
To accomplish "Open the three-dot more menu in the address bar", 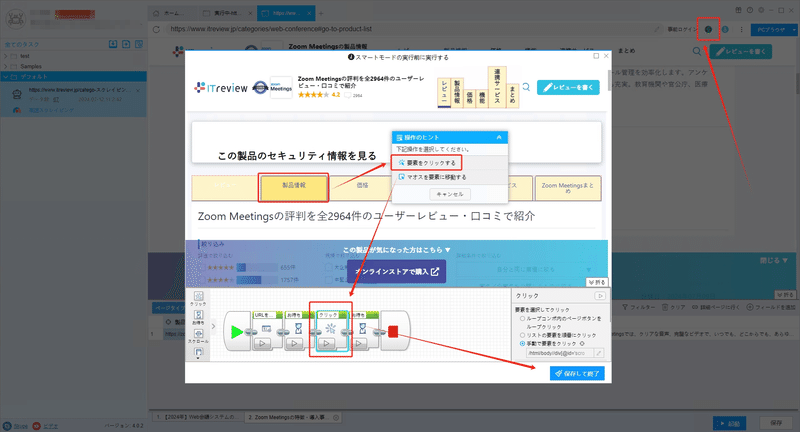I will 741,30.
